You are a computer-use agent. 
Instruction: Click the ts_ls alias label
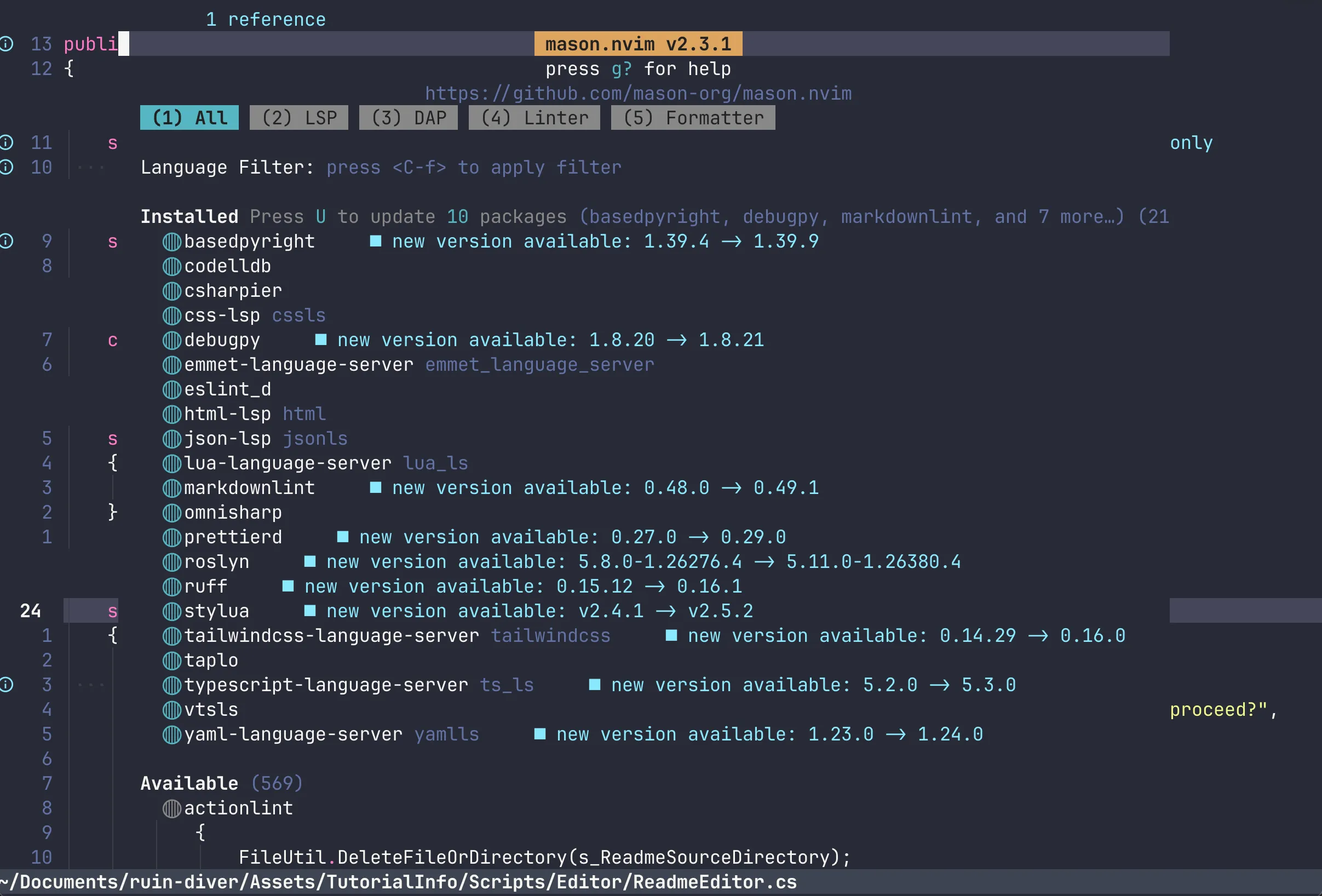pyautogui.click(x=507, y=686)
